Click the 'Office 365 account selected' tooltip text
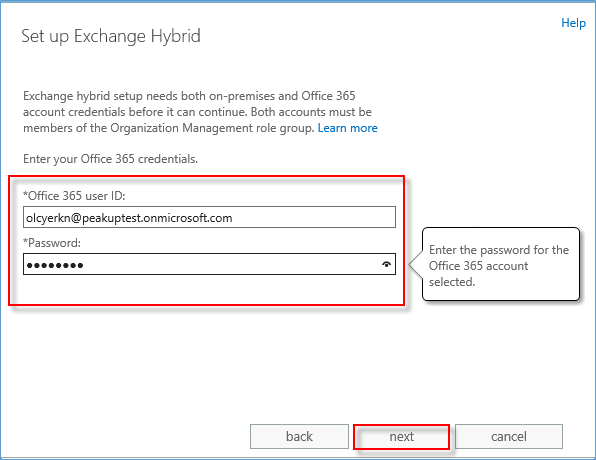The image size is (596, 460). (478, 274)
